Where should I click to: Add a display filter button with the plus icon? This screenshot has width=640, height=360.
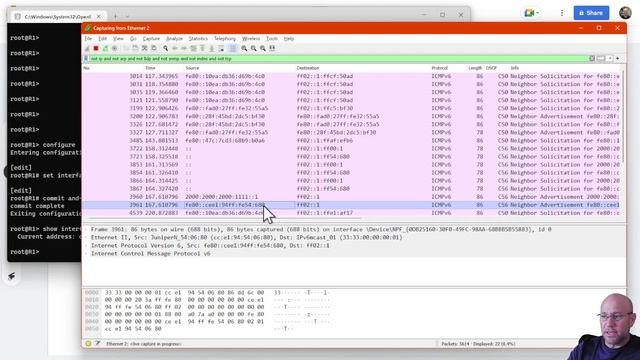click(x=618, y=59)
